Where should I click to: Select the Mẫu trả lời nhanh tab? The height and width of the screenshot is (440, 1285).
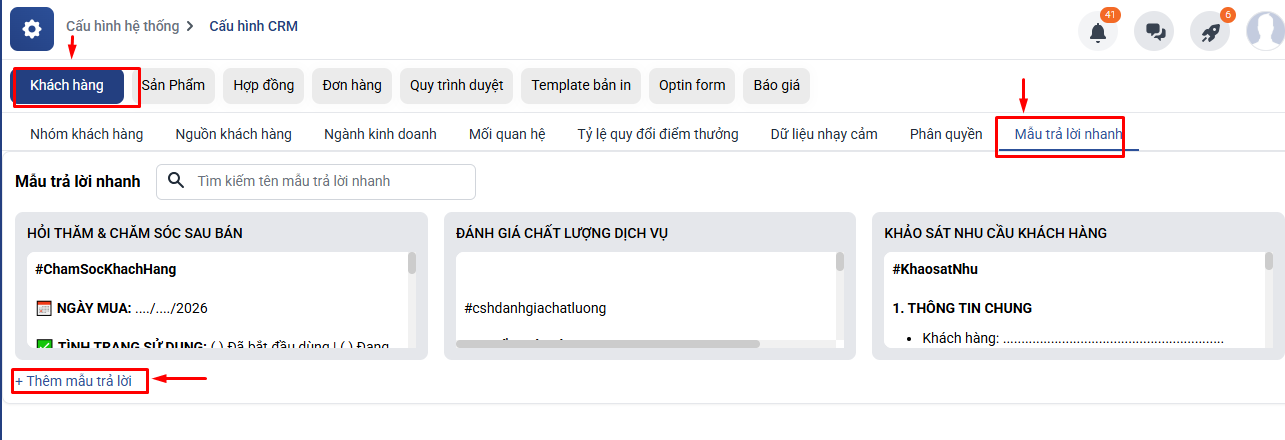[1068, 134]
